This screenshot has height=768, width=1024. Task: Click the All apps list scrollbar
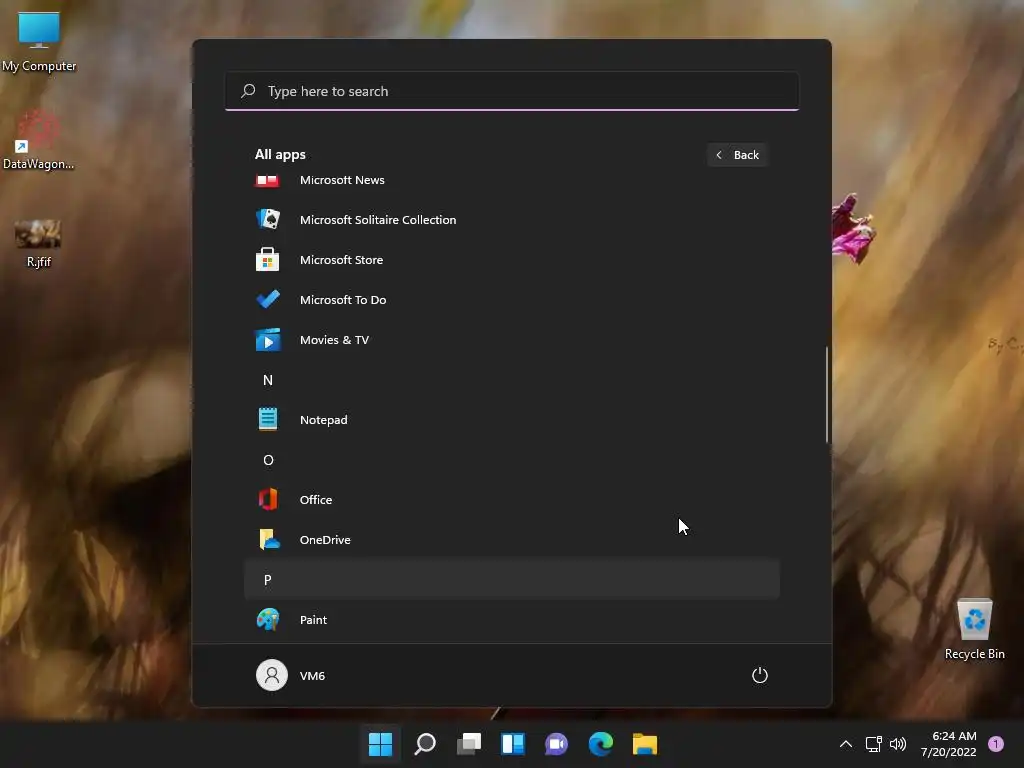point(827,395)
